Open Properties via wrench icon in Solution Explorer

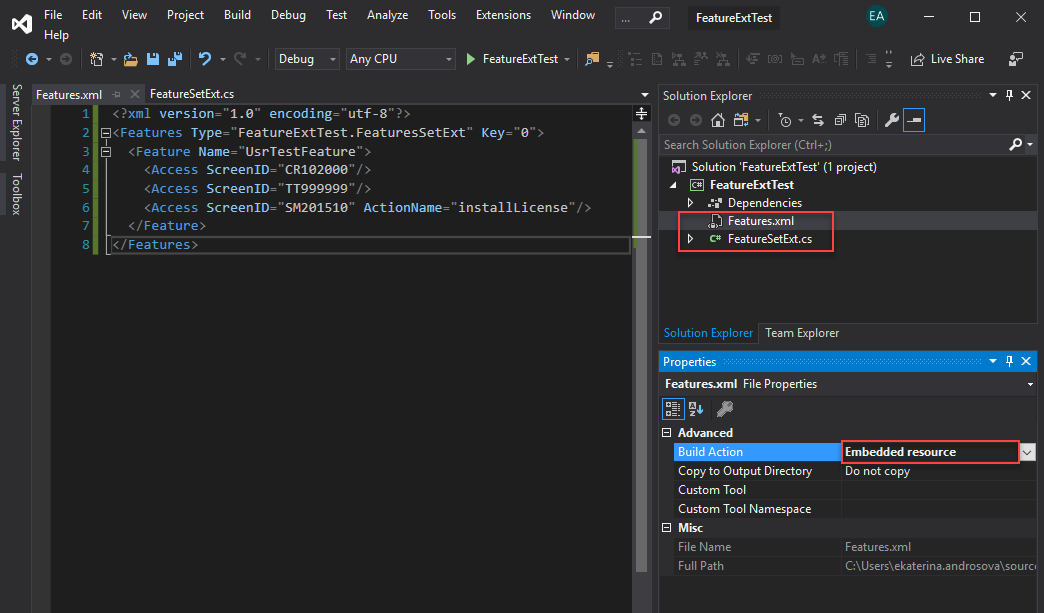[892, 120]
